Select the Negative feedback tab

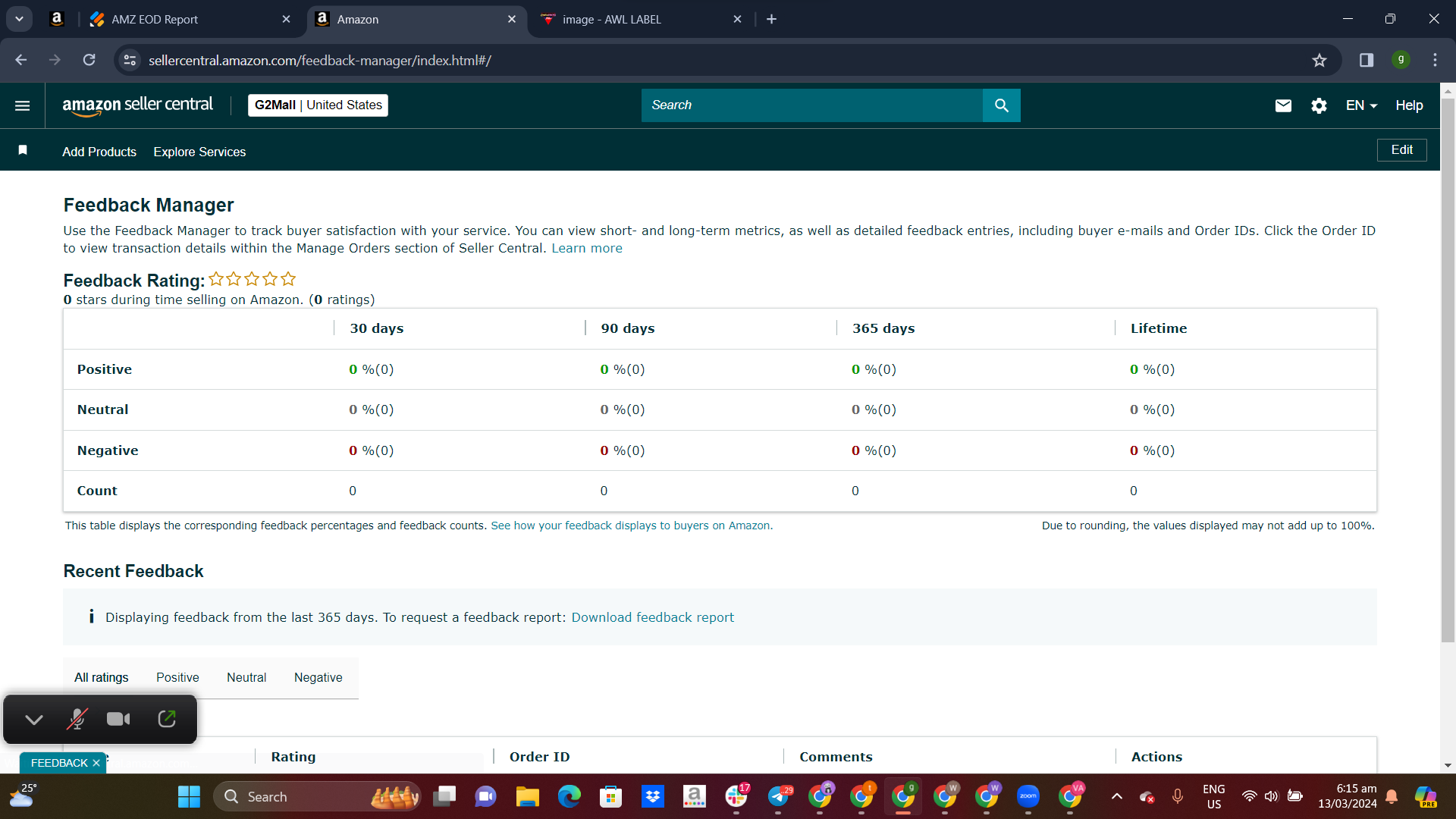[x=318, y=678]
